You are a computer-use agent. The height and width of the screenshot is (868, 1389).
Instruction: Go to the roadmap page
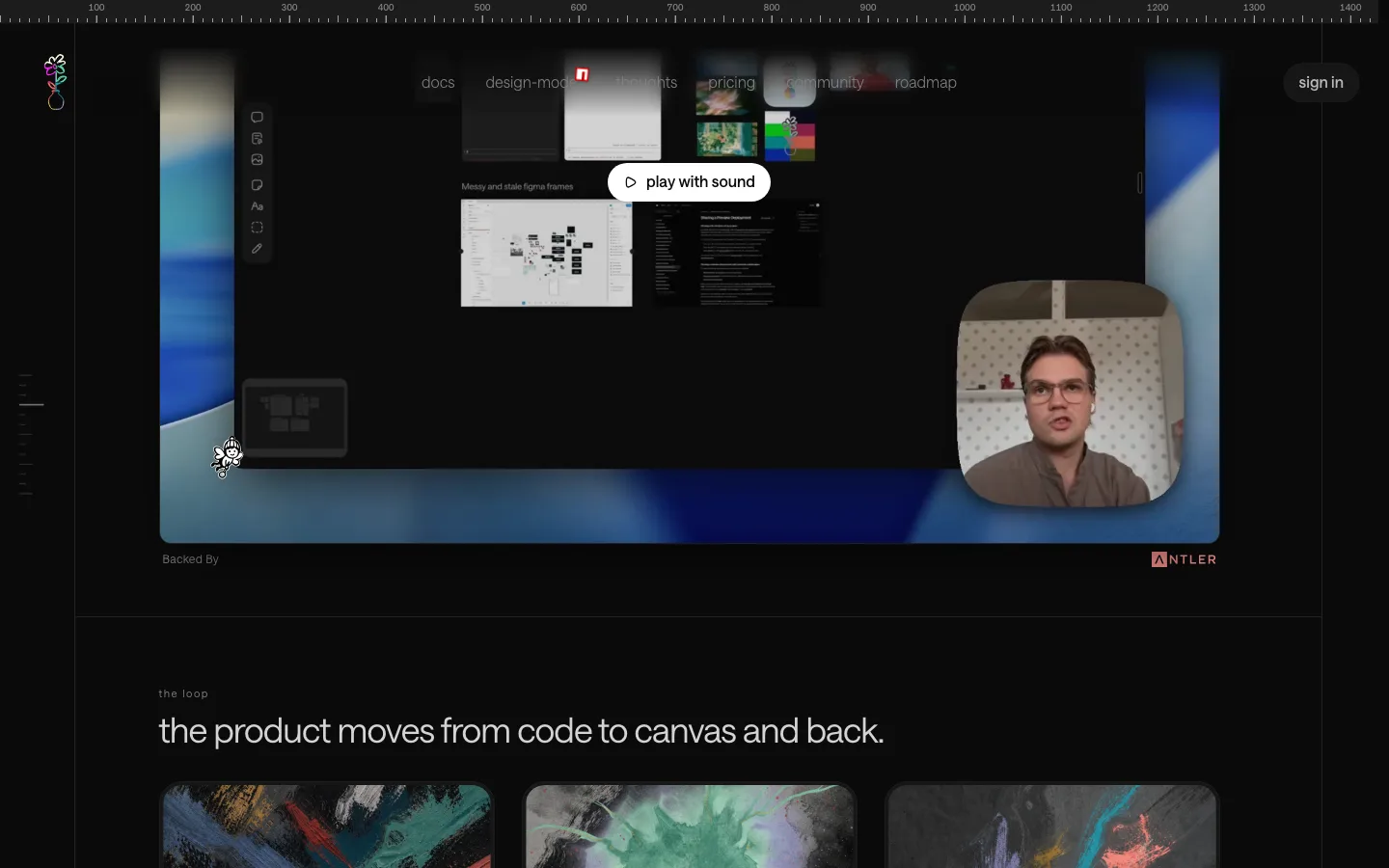click(x=926, y=83)
